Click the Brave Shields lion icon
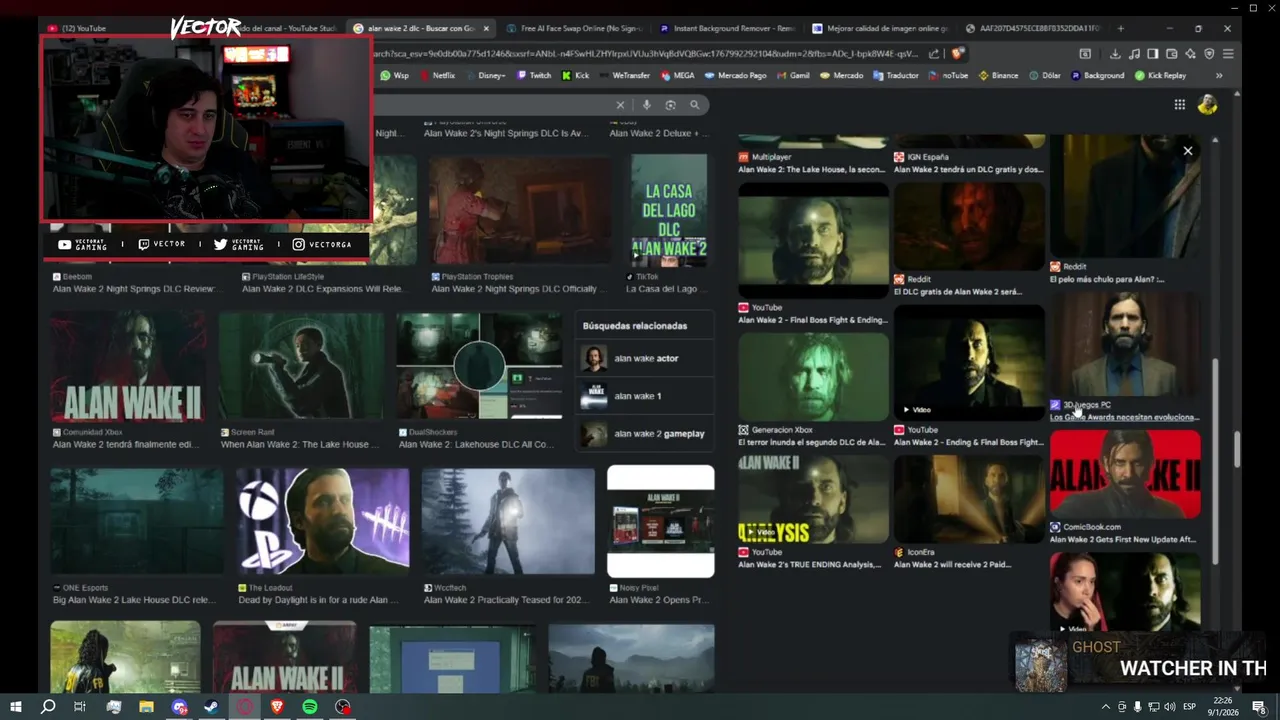Viewport: 1280px width, 720px height. coord(958,54)
